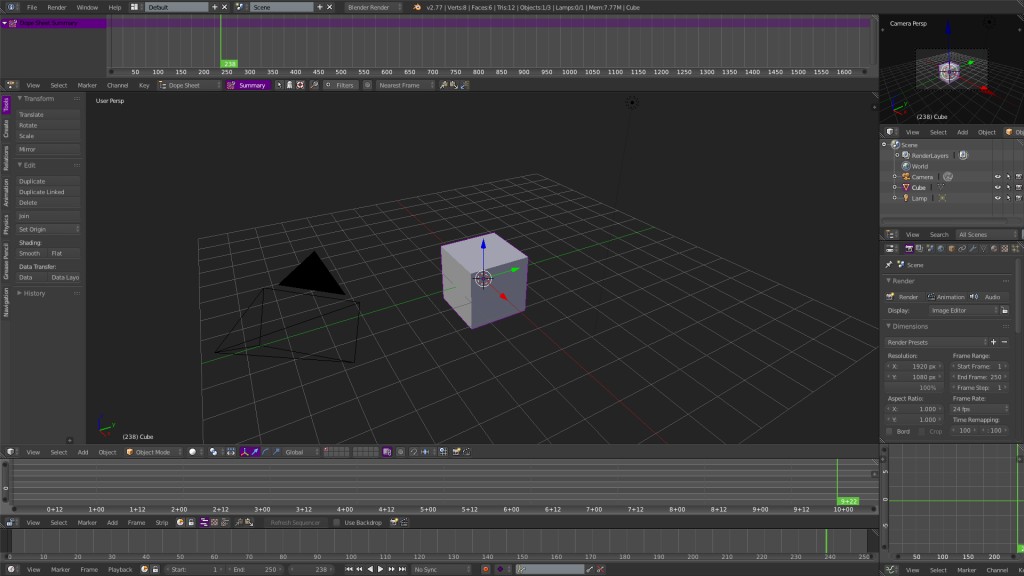Viewport: 1024px width, 576px height.
Task: Click the Translate button in the tool shelf
Action: pyautogui.click(x=30, y=114)
